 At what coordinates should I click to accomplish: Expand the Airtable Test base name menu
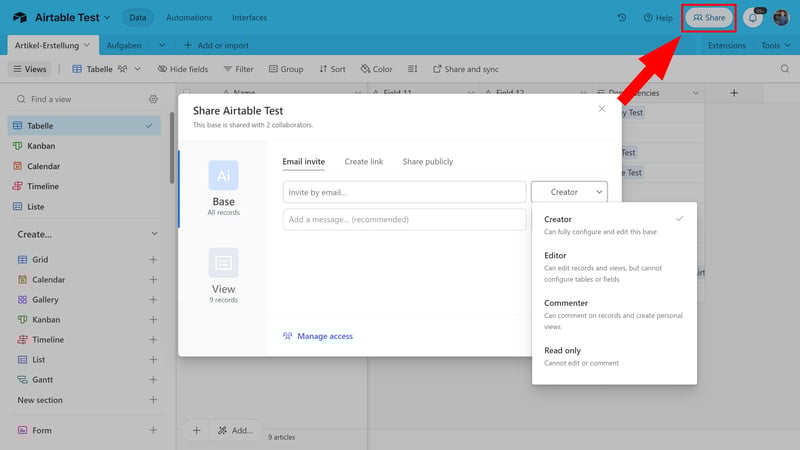tap(107, 17)
